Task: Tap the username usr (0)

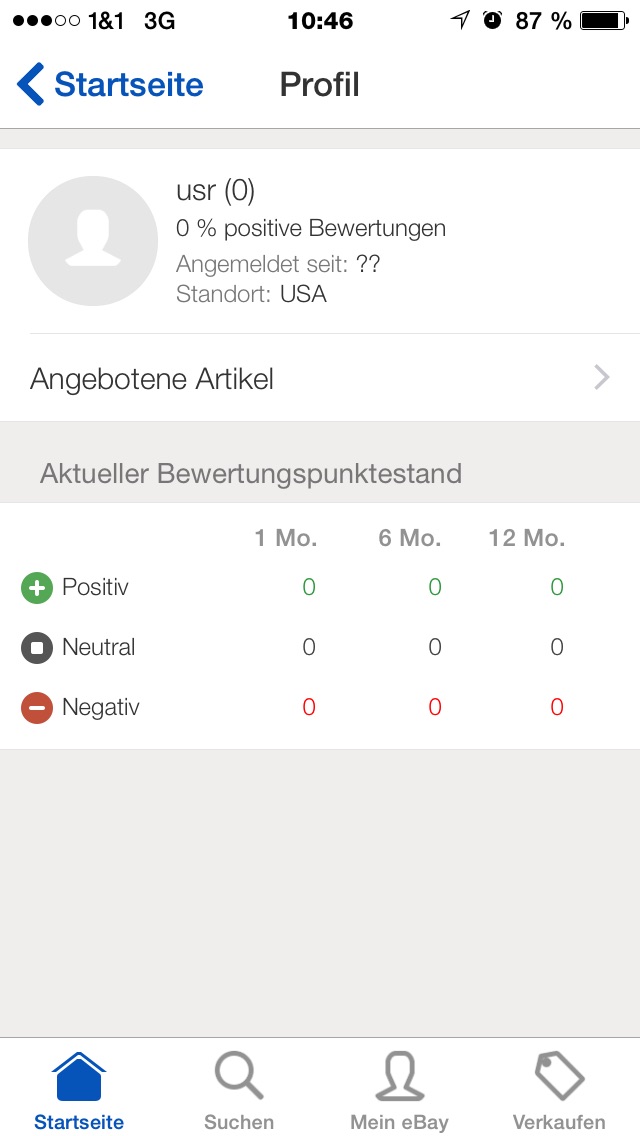Action: point(215,191)
